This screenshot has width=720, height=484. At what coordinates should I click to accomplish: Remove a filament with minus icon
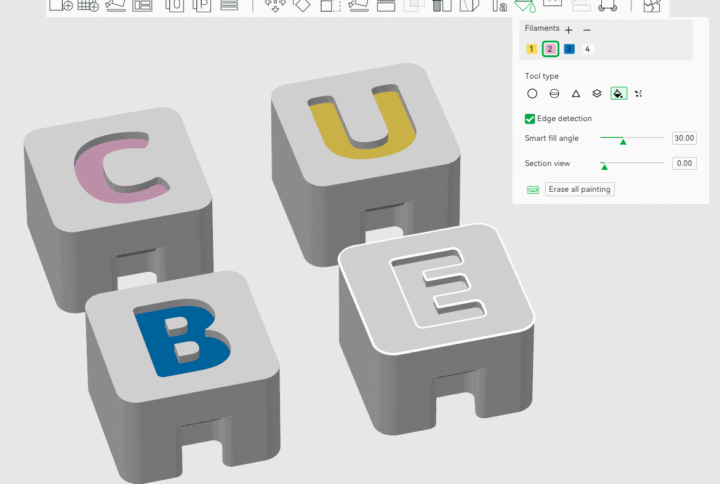587,30
